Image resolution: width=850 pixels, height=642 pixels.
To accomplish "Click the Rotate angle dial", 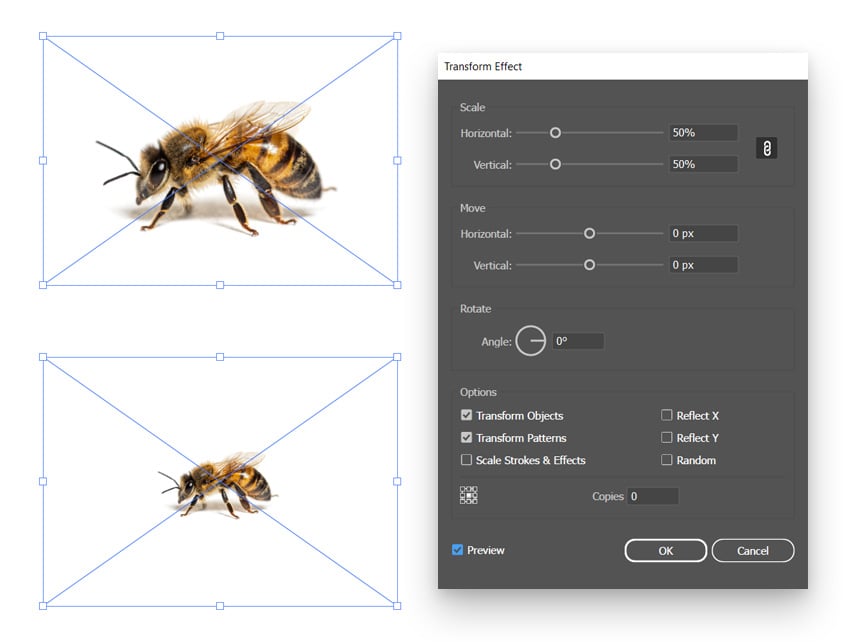I will pos(531,341).
